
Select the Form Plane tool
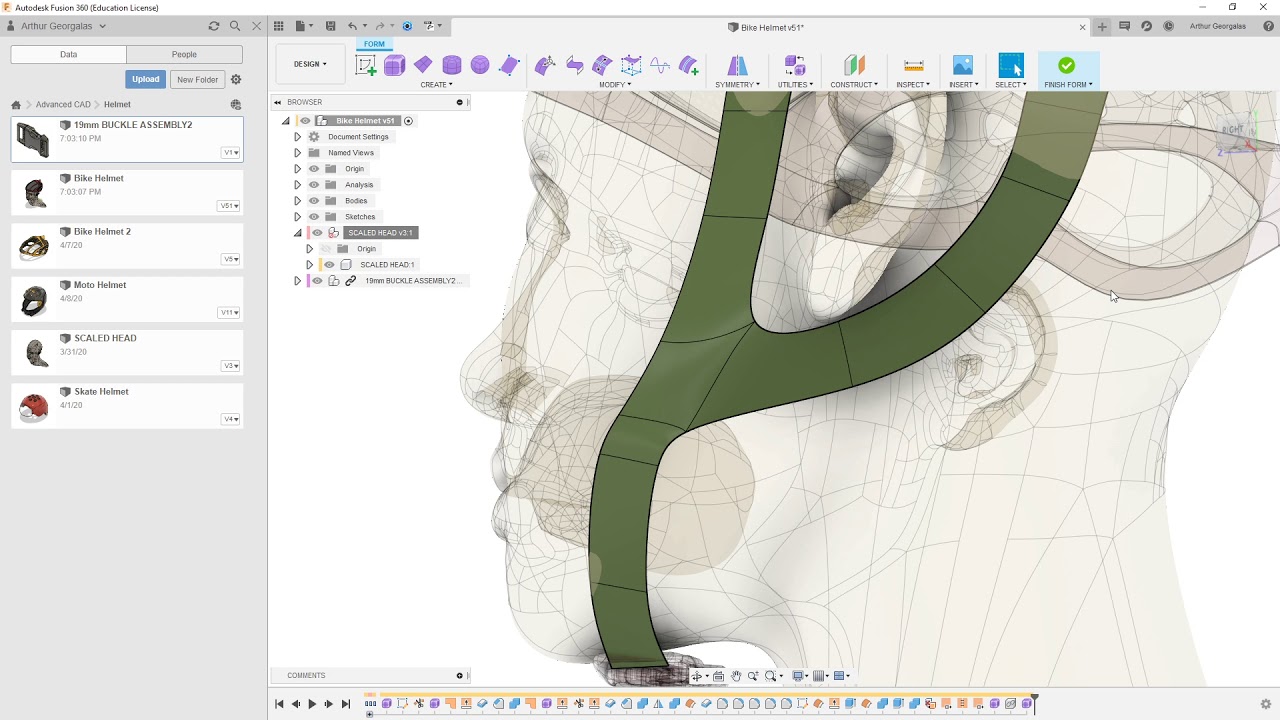click(x=423, y=66)
